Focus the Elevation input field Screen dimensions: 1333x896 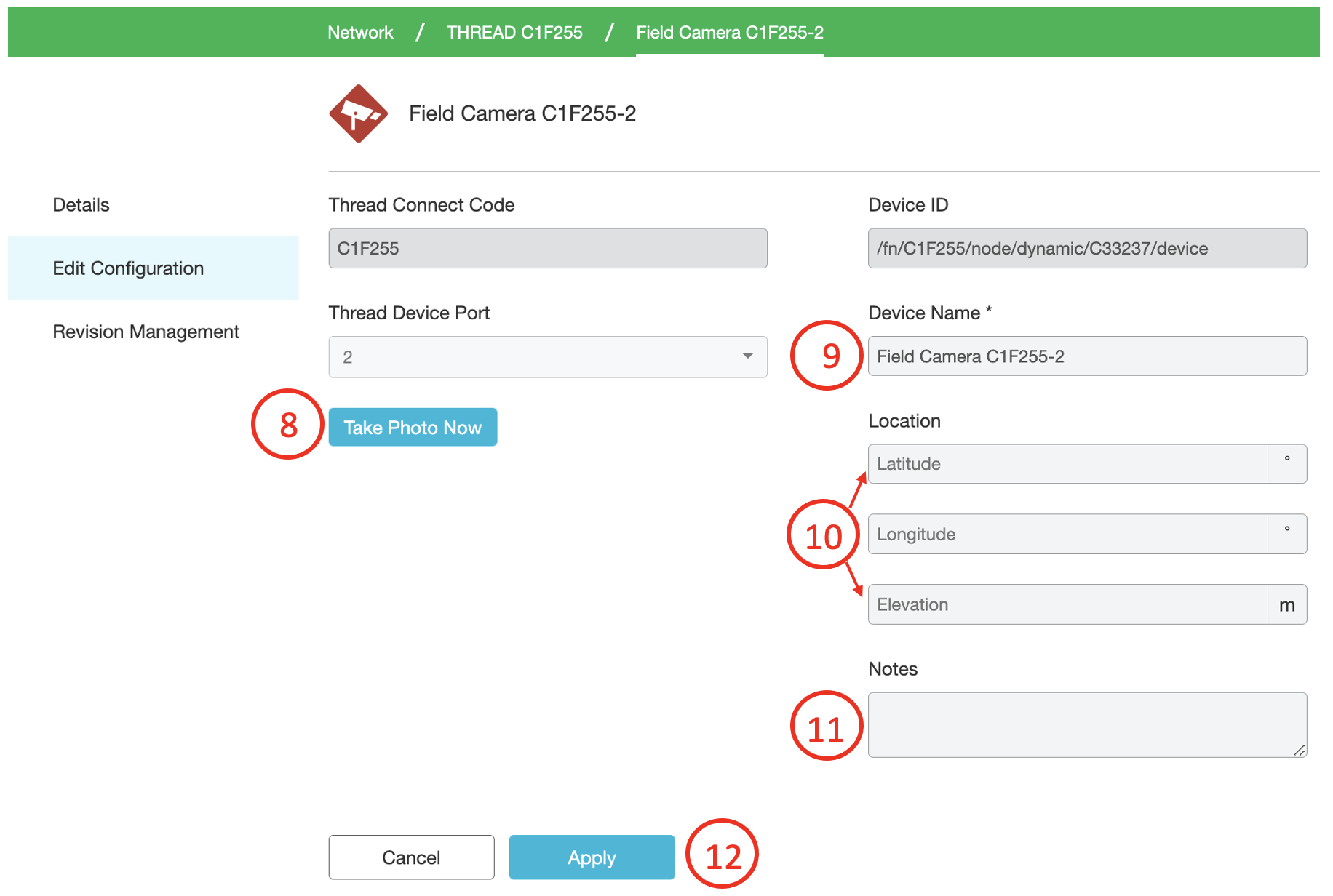[1067, 604]
